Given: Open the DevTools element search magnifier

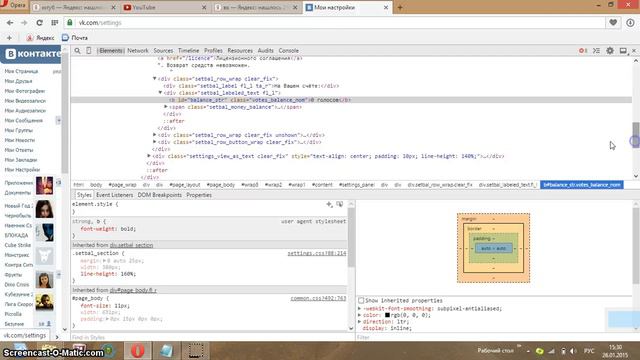Looking at the screenshot, I should pos(77,51).
